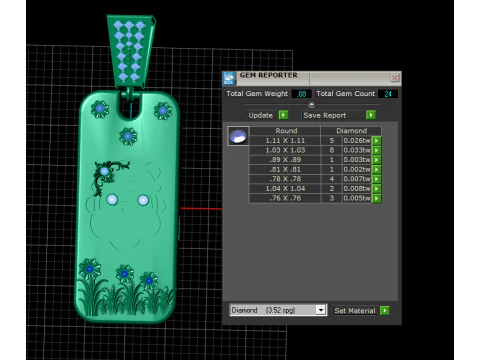Click the 0.005tw weight cell
Image resolution: width=480 pixels, height=360 pixels.
tap(357, 198)
